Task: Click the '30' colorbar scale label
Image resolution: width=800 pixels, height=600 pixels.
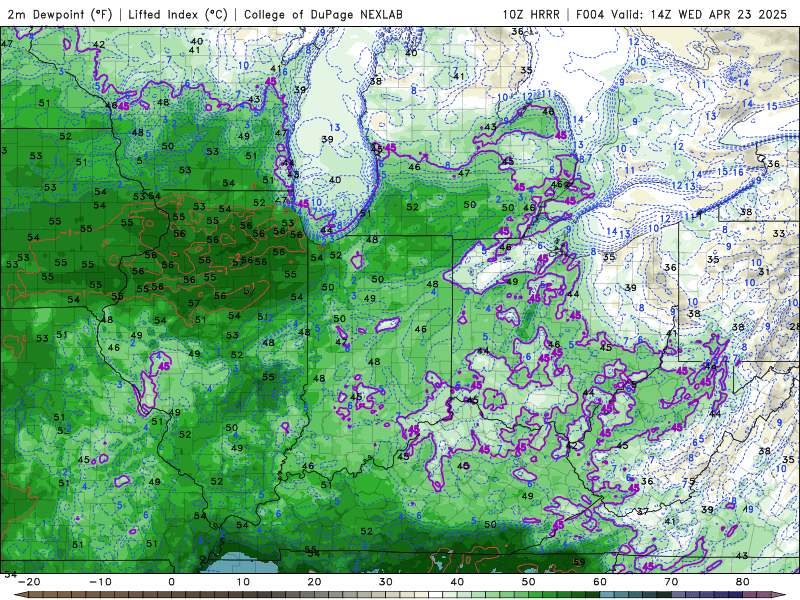Action: [x=386, y=582]
